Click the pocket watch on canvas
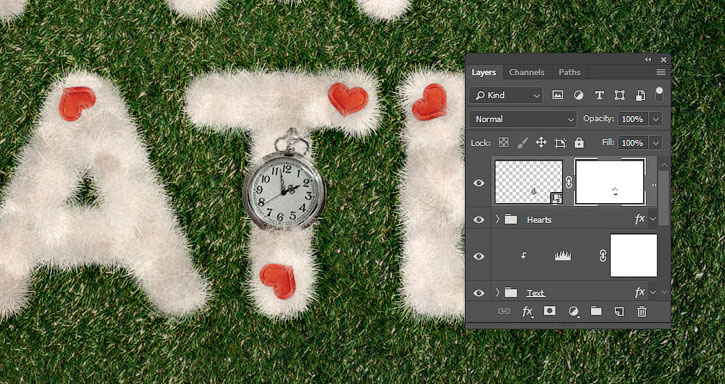 pyautogui.click(x=285, y=190)
